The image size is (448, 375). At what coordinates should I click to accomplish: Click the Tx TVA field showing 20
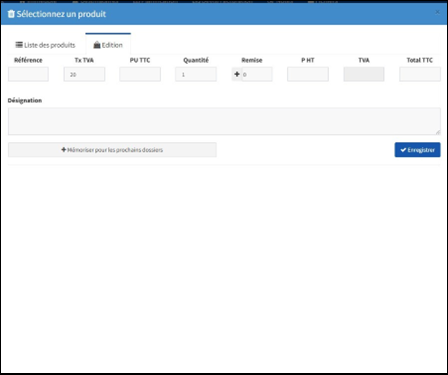click(x=84, y=74)
